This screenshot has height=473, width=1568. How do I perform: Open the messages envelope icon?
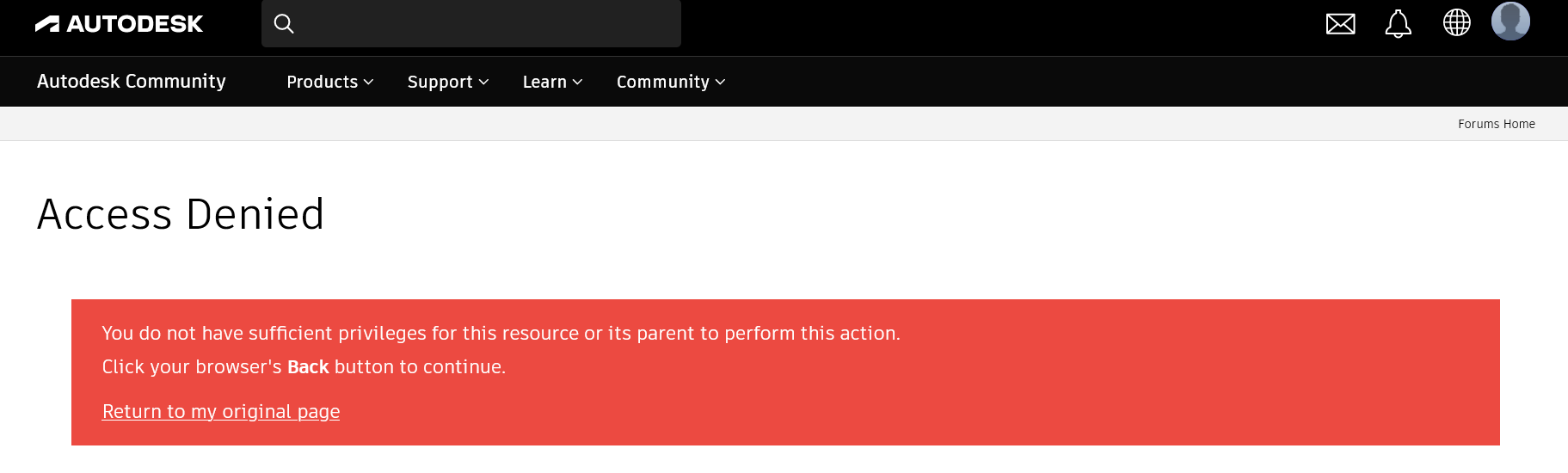point(1340,24)
